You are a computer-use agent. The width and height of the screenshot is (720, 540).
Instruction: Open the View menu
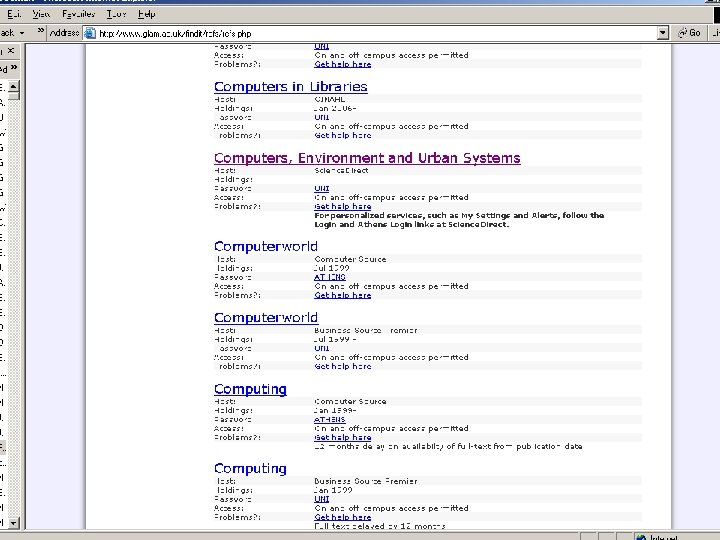pos(41,14)
